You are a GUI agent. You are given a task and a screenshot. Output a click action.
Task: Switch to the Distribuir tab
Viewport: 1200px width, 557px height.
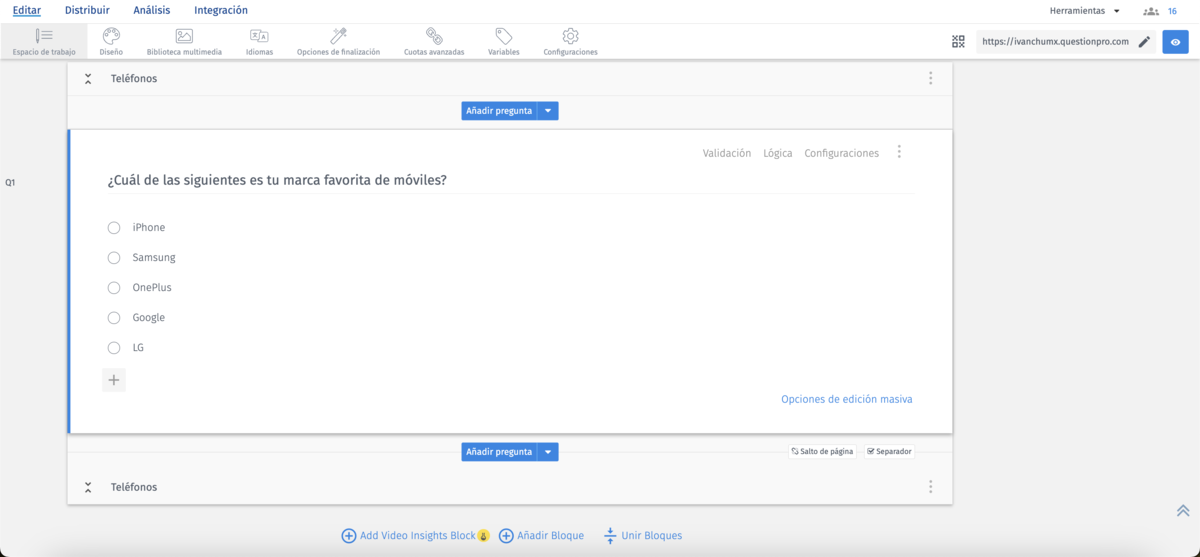(87, 11)
